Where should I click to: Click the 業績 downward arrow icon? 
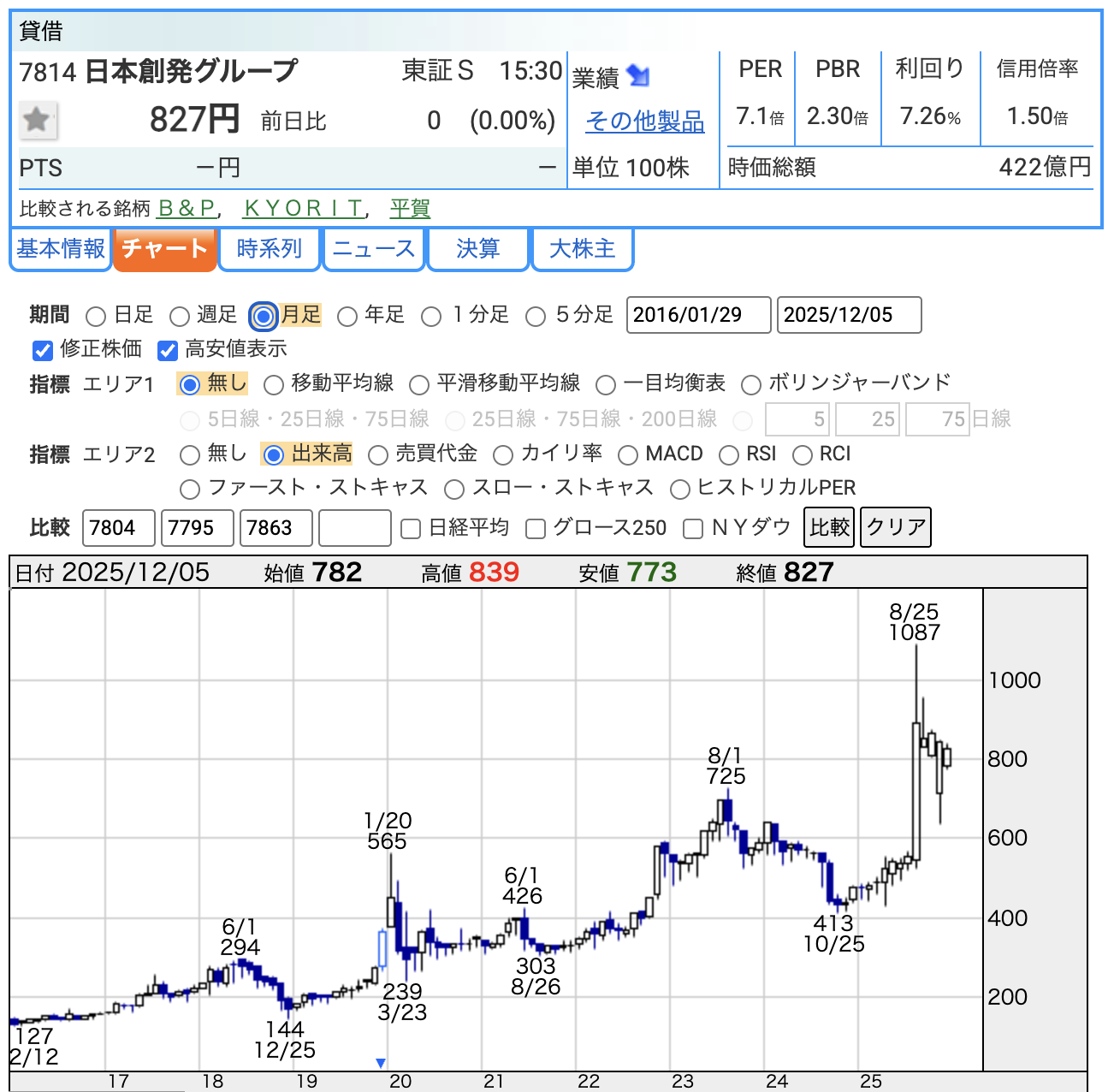(x=638, y=76)
